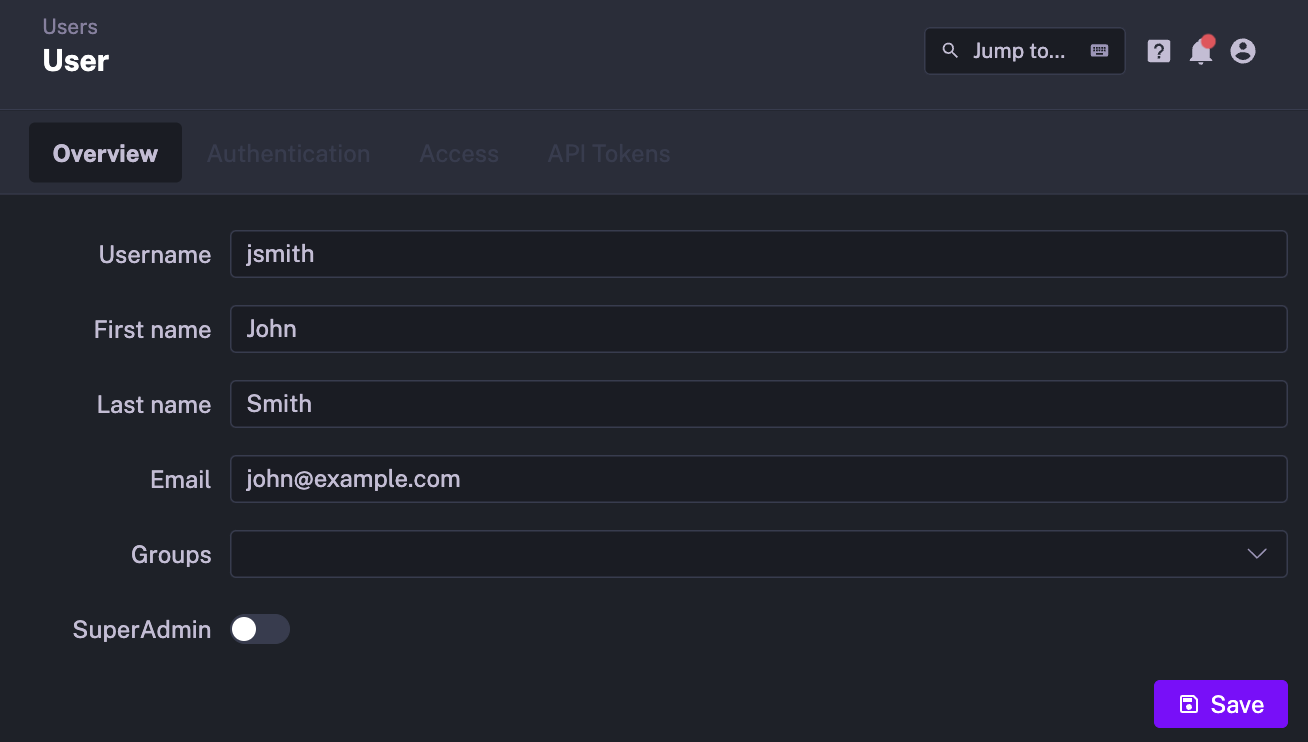Enable the SuperAdmin toggle
The width and height of the screenshot is (1308, 742).
260,629
